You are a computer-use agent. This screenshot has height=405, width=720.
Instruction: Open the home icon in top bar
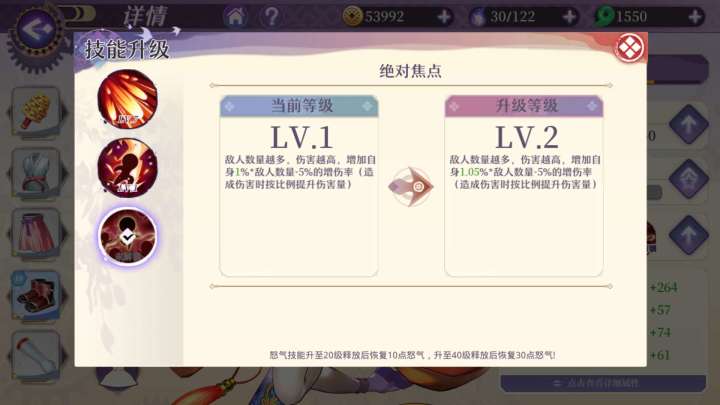[236, 17]
